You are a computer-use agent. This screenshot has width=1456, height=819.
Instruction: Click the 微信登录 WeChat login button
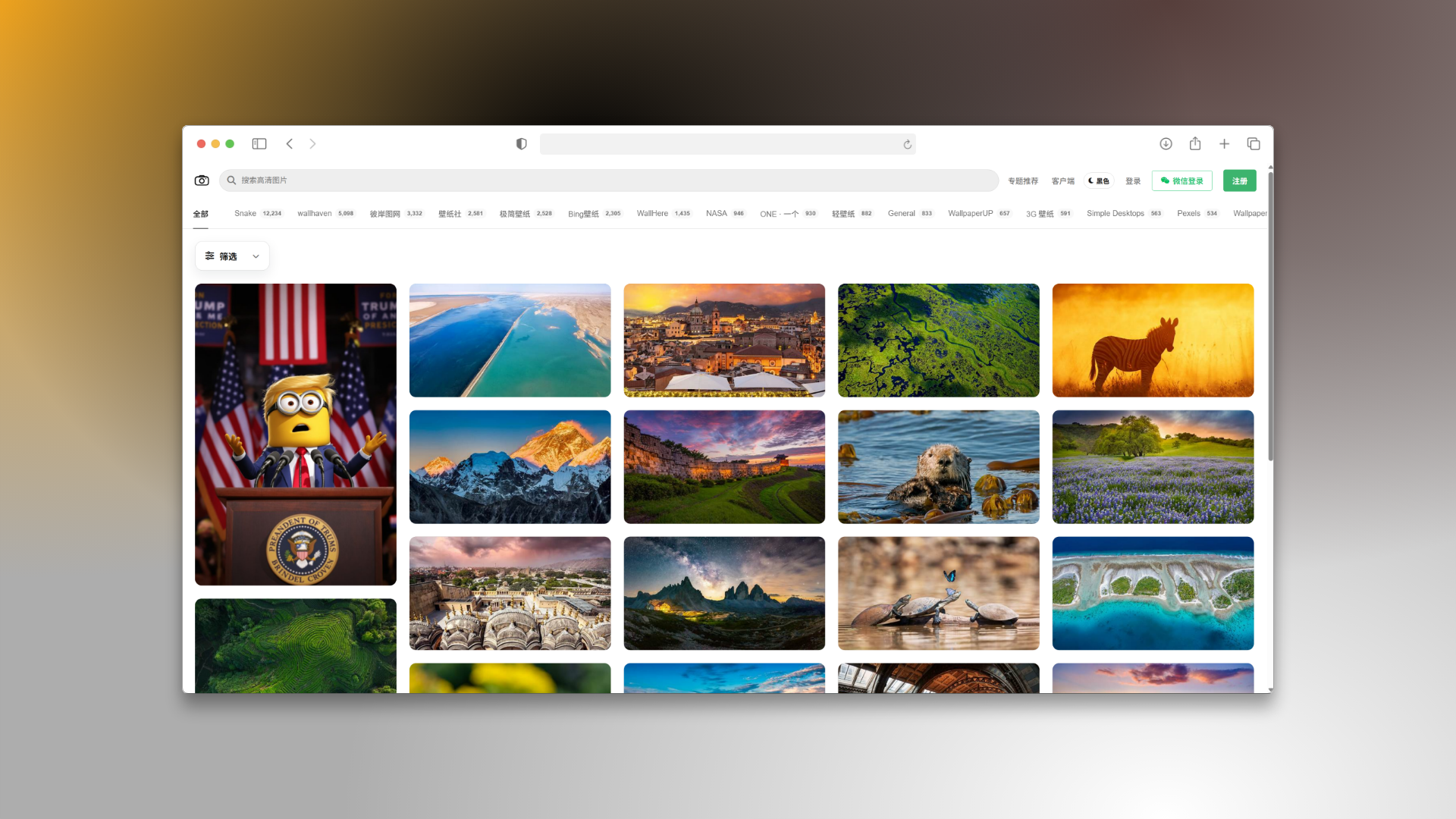1181,180
